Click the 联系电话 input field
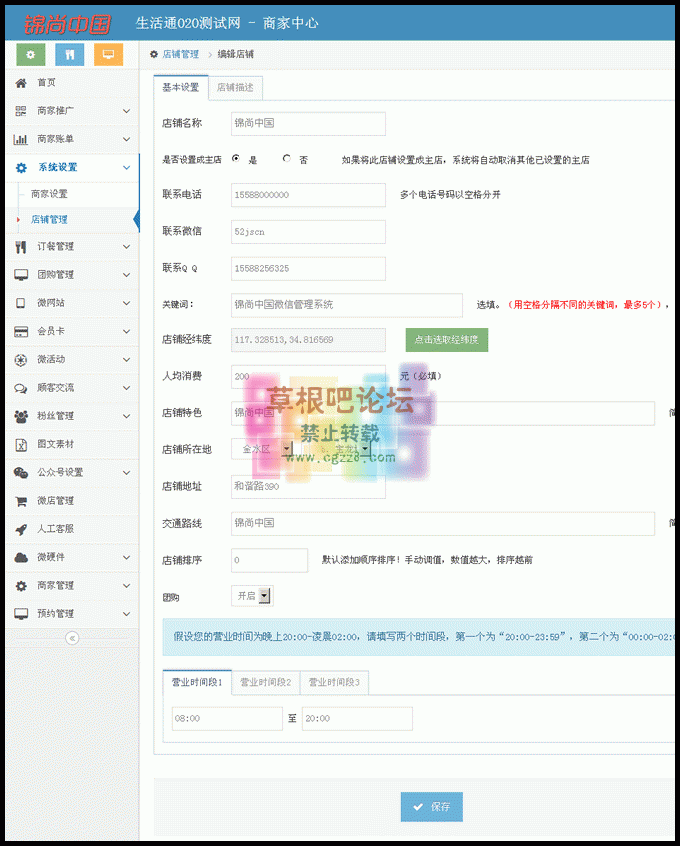The image size is (680, 846). point(308,195)
